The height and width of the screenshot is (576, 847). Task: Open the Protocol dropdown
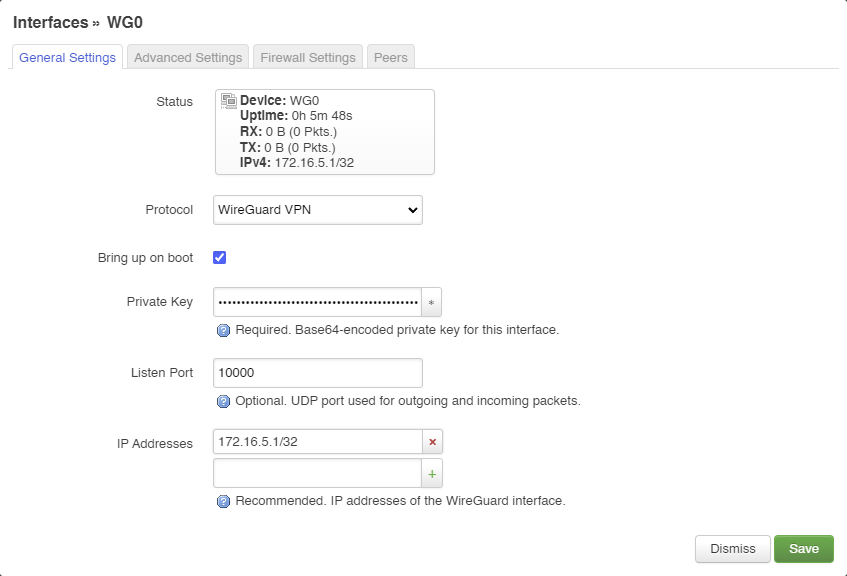point(318,210)
